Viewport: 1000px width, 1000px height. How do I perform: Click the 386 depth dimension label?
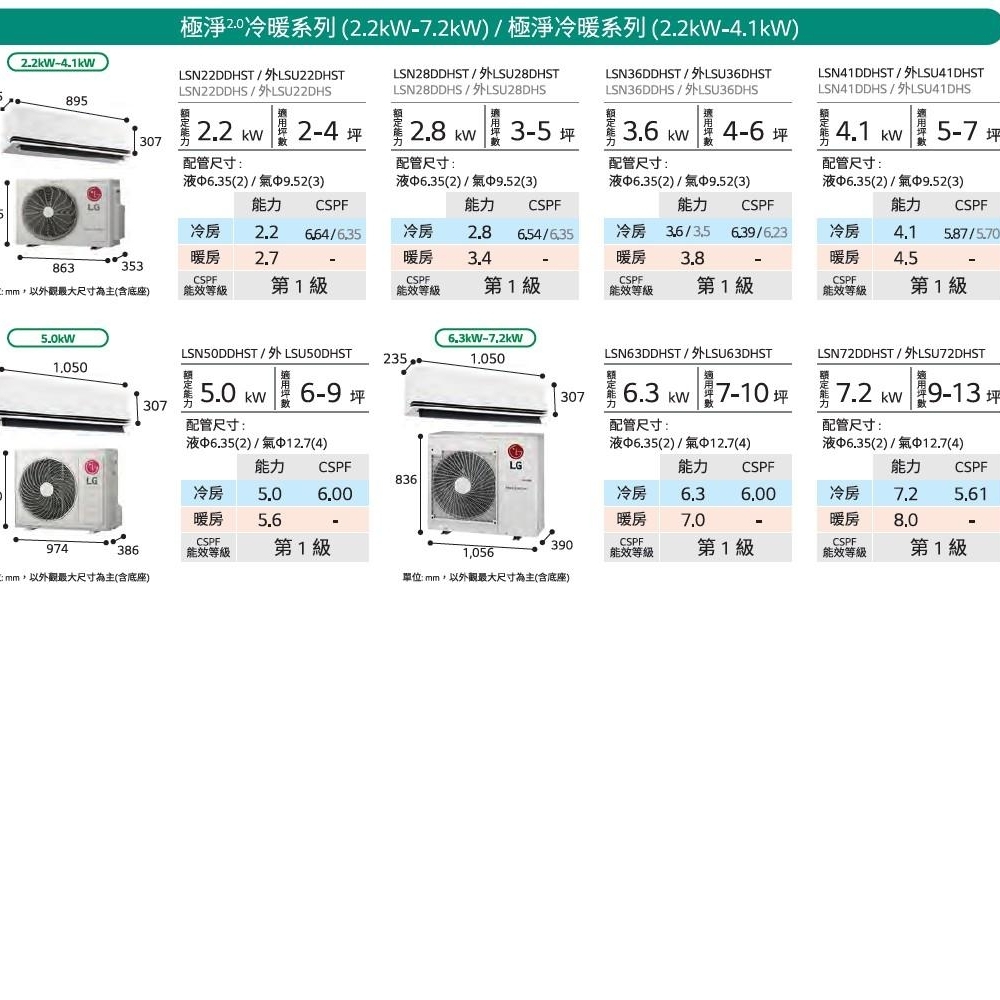tap(128, 550)
